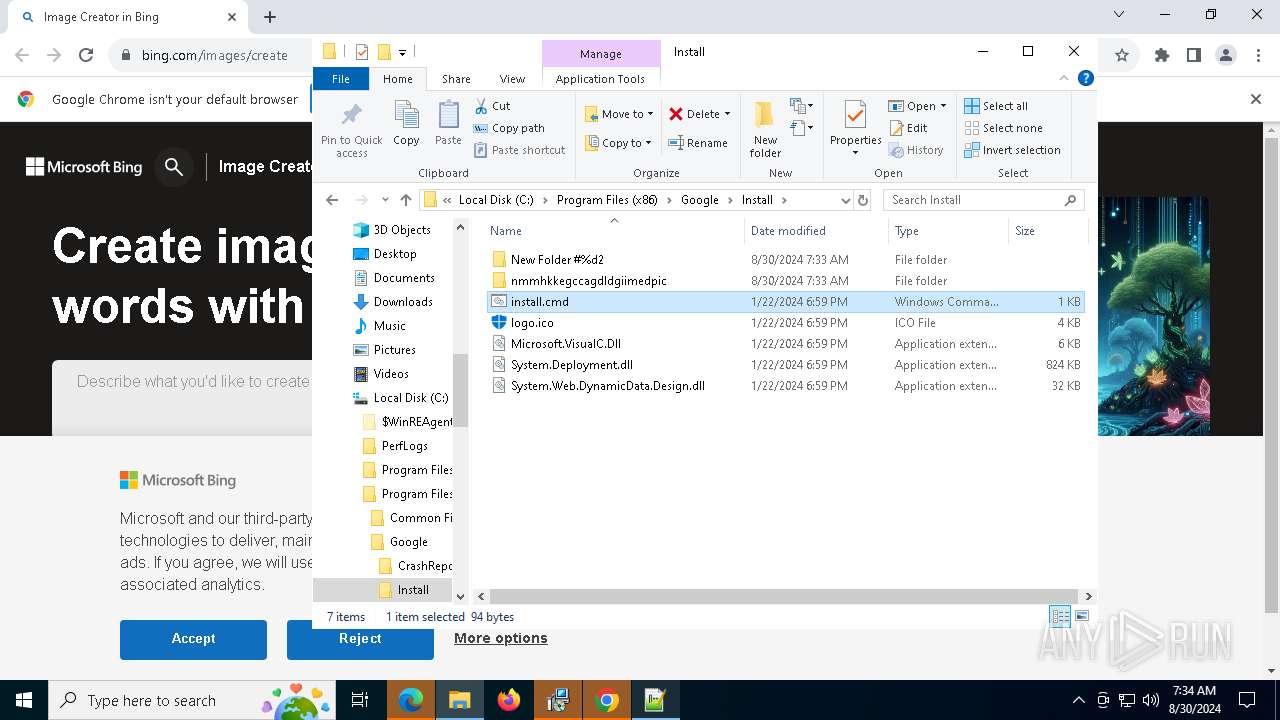The height and width of the screenshot is (720, 1280).
Task: Expand the Move to dropdown
Action: click(x=650, y=114)
